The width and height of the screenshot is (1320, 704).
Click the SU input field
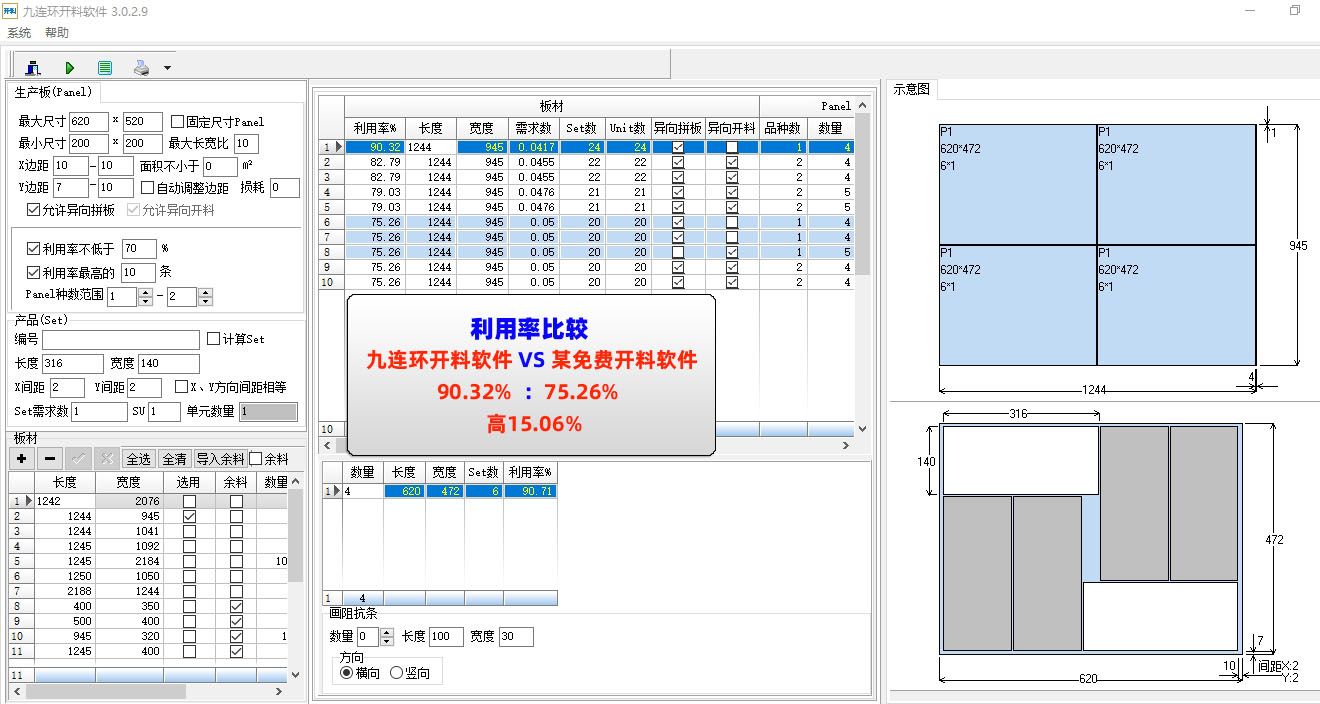(x=165, y=411)
